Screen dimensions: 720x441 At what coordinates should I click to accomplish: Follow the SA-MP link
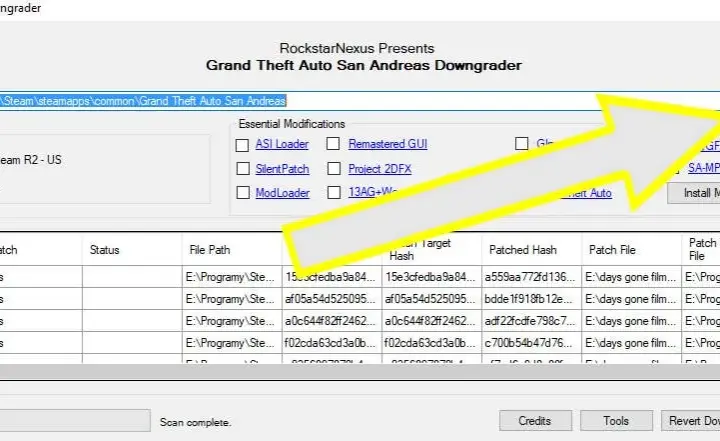point(703,168)
